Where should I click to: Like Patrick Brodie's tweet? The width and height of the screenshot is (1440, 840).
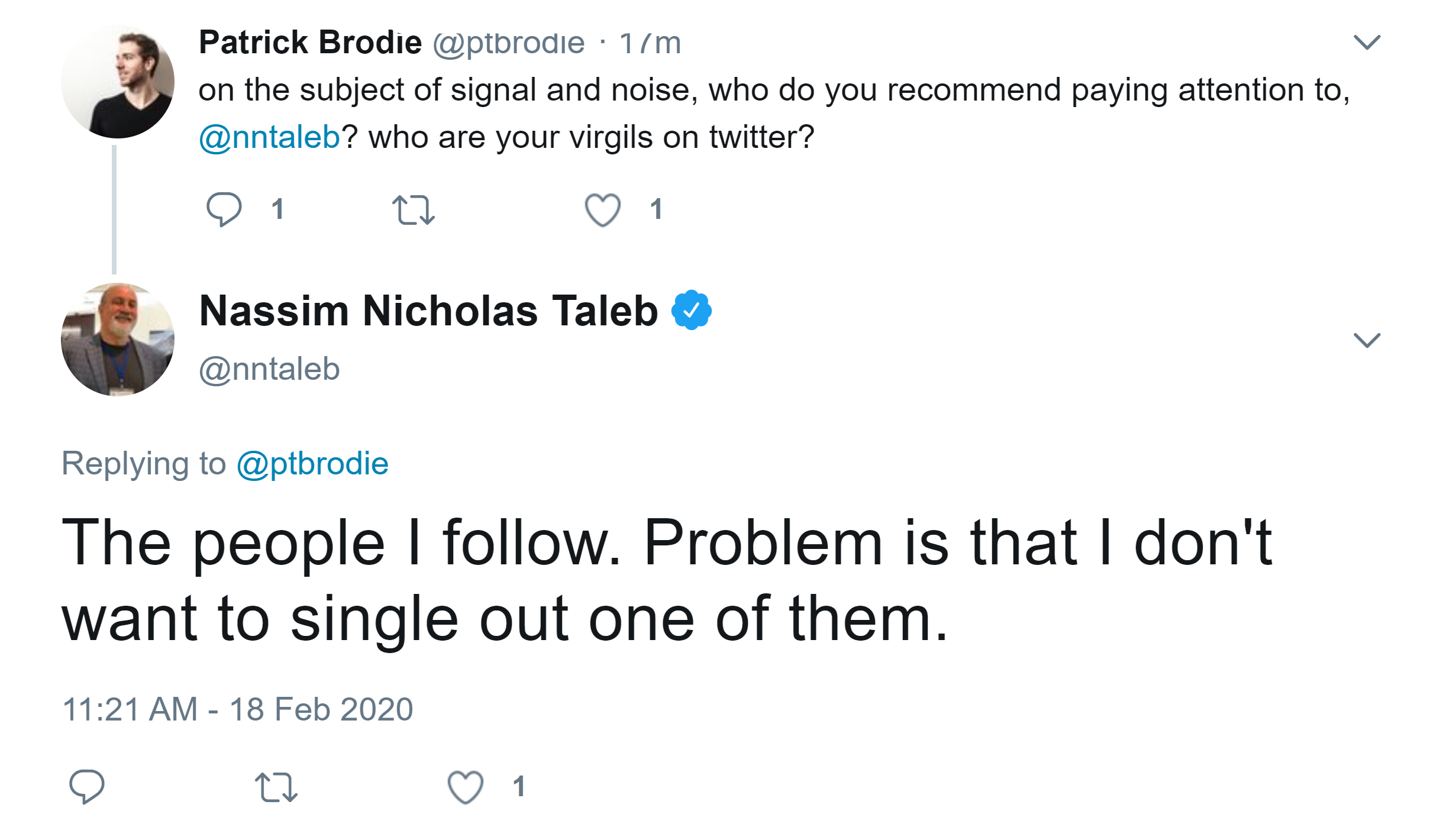coord(602,210)
